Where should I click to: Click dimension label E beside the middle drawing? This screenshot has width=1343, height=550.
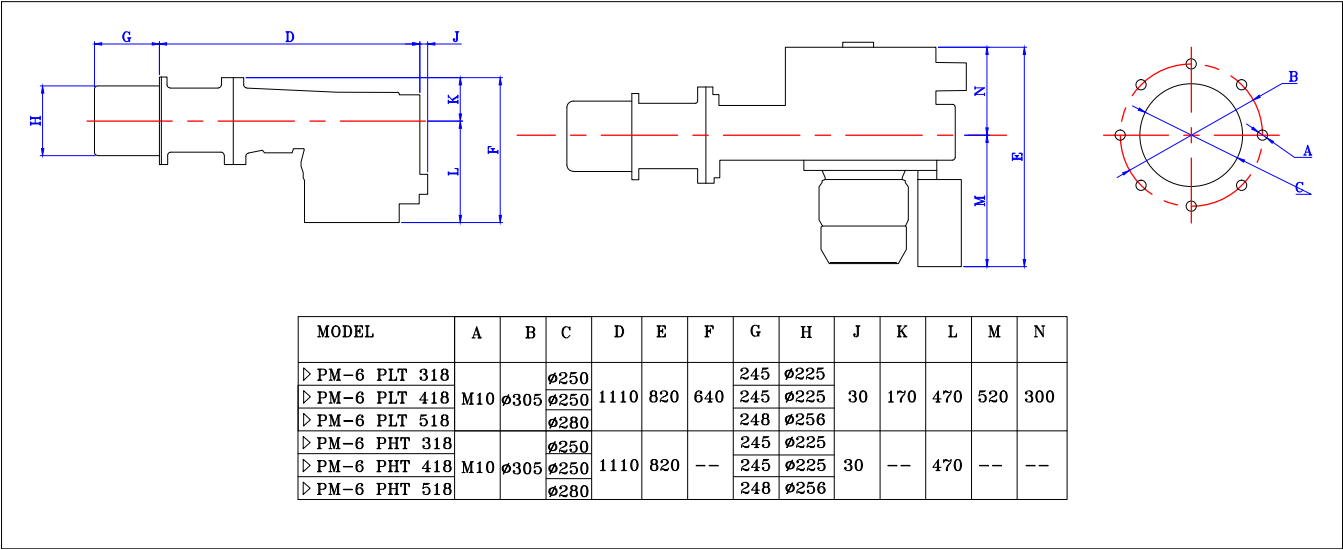[x=1018, y=156]
